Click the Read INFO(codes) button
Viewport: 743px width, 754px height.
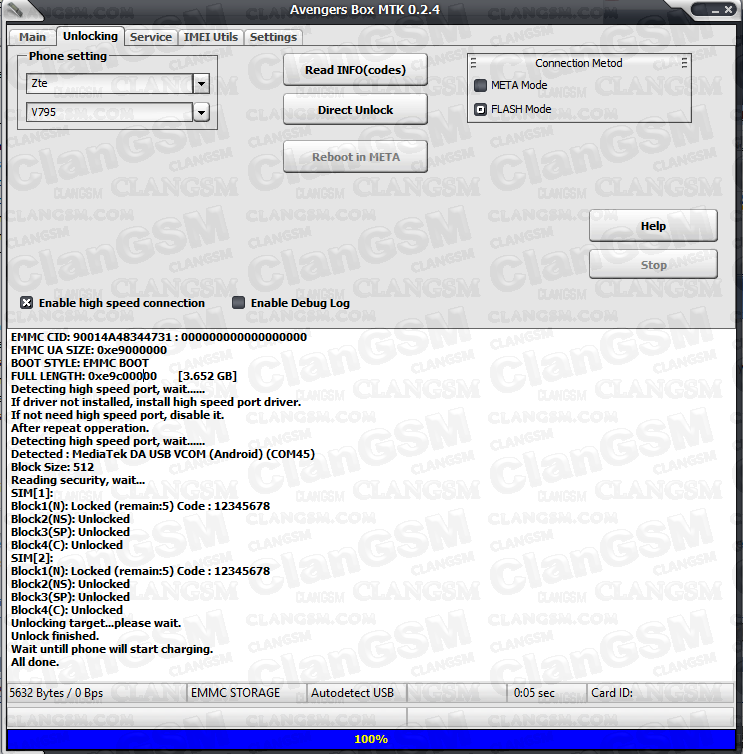tap(355, 70)
